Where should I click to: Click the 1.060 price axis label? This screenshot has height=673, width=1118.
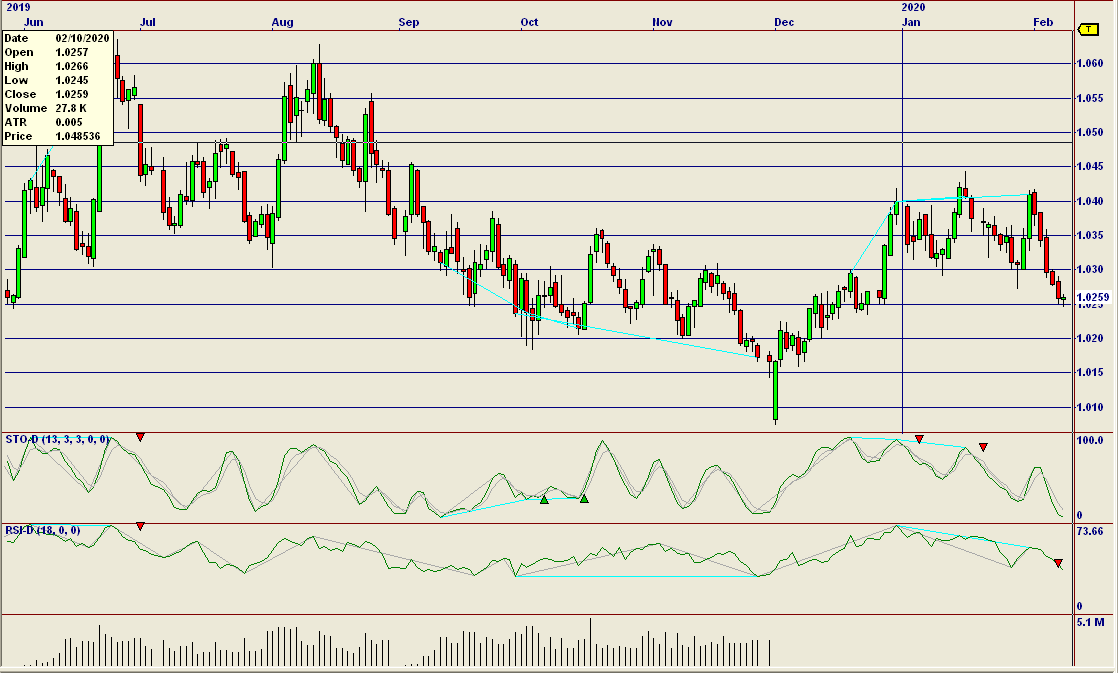pyautogui.click(x=1090, y=63)
